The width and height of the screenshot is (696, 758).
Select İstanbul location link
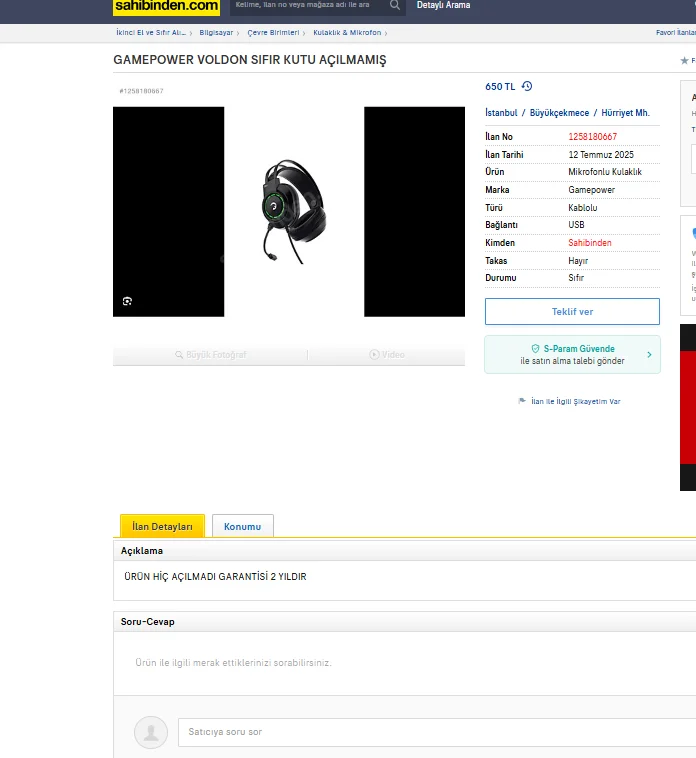(501, 113)
